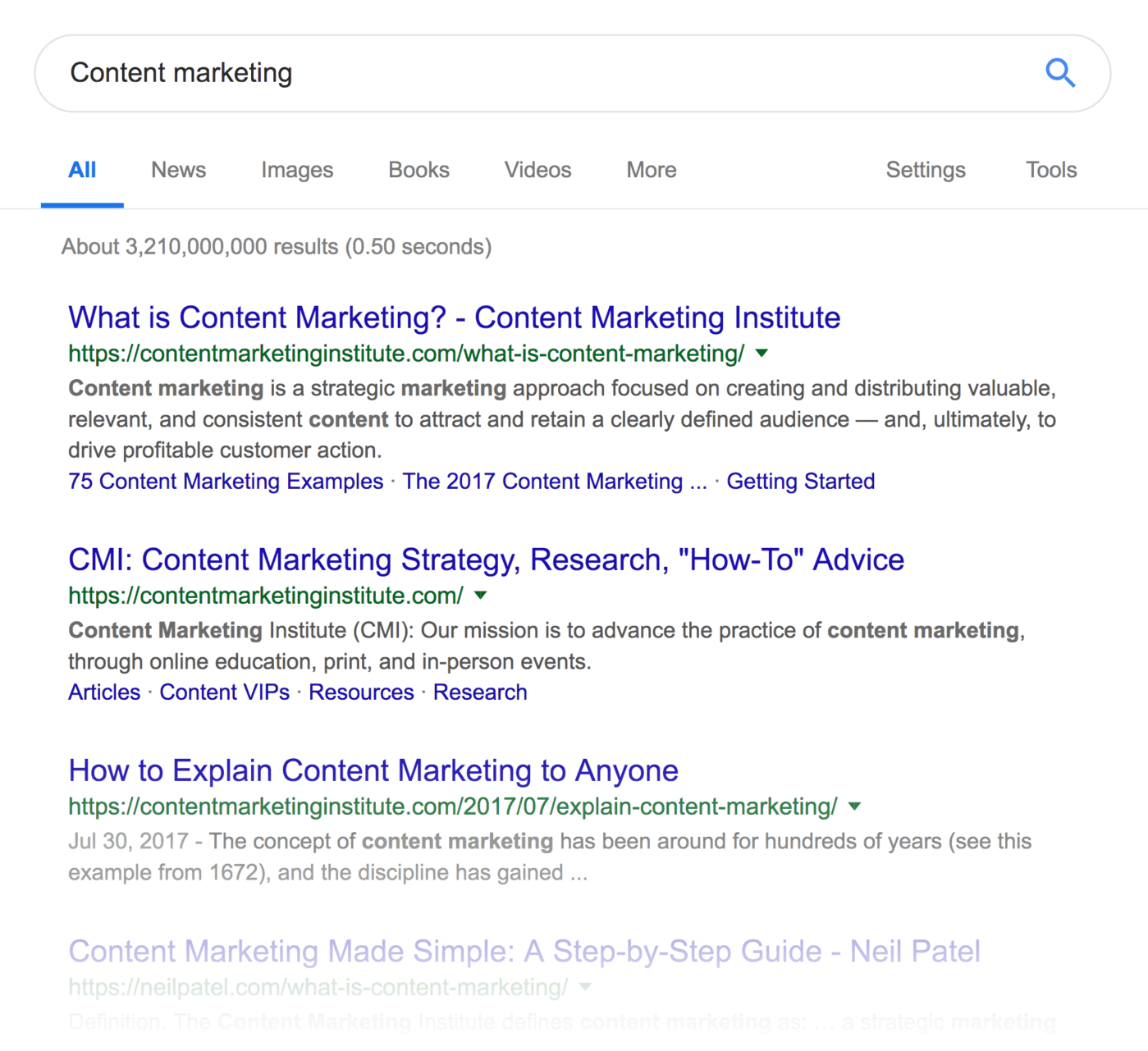Open the CMI Strategy, Research, How-To Advice result
The width and height of the screenshot is (1148, 1051).
click(x=486, y=560)
